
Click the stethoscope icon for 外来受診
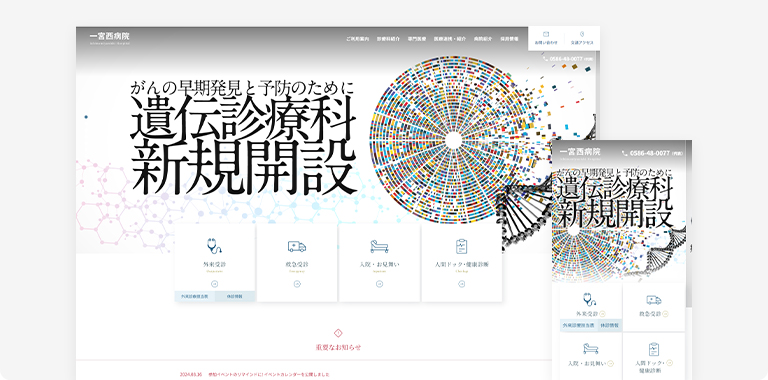coord(214,246)
